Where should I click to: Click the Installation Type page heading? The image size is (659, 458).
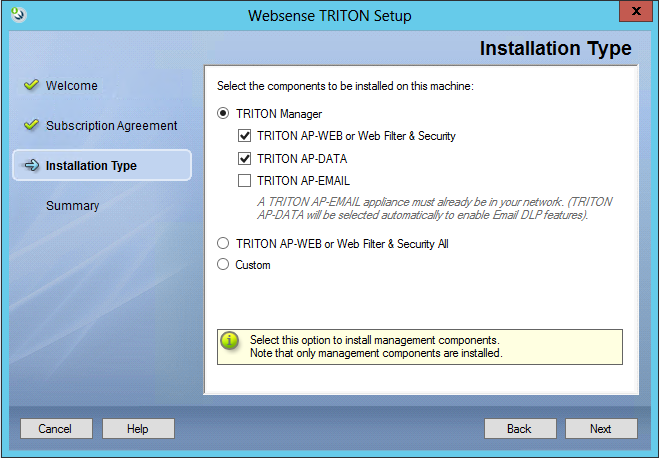[556, 48]
